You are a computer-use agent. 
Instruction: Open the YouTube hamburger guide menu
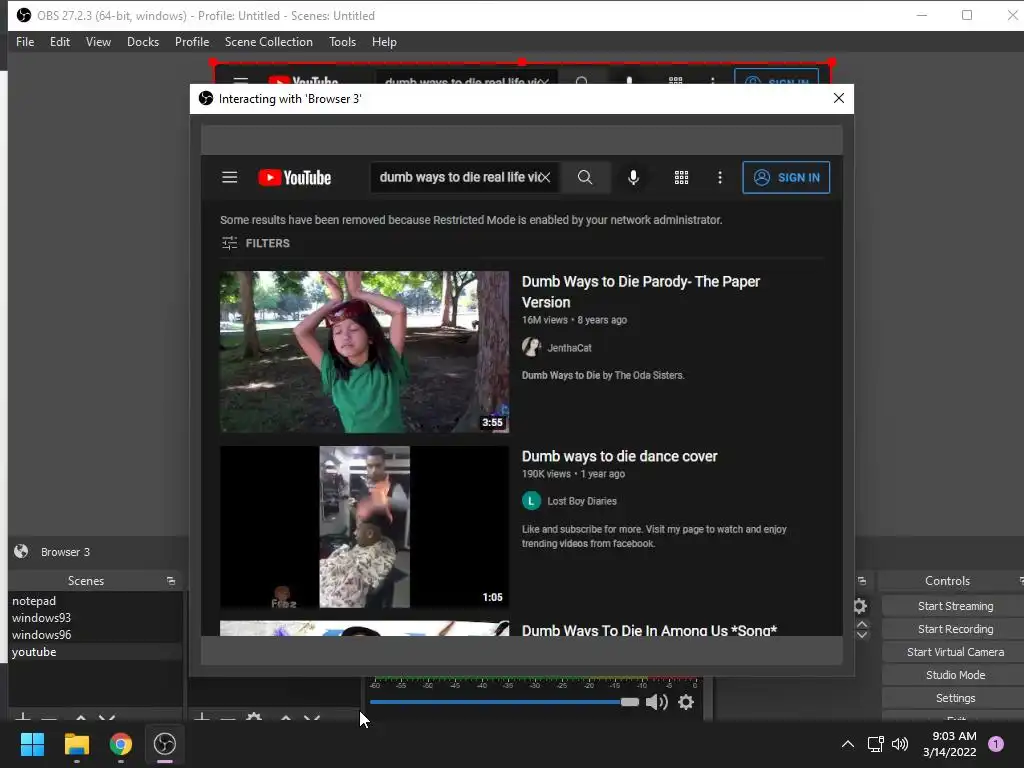229,178
